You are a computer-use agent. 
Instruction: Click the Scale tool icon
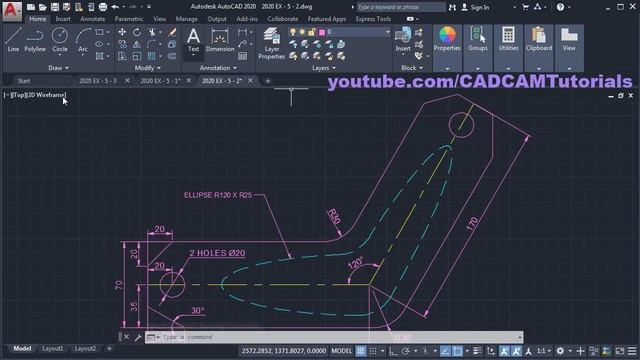coord(137,56)
